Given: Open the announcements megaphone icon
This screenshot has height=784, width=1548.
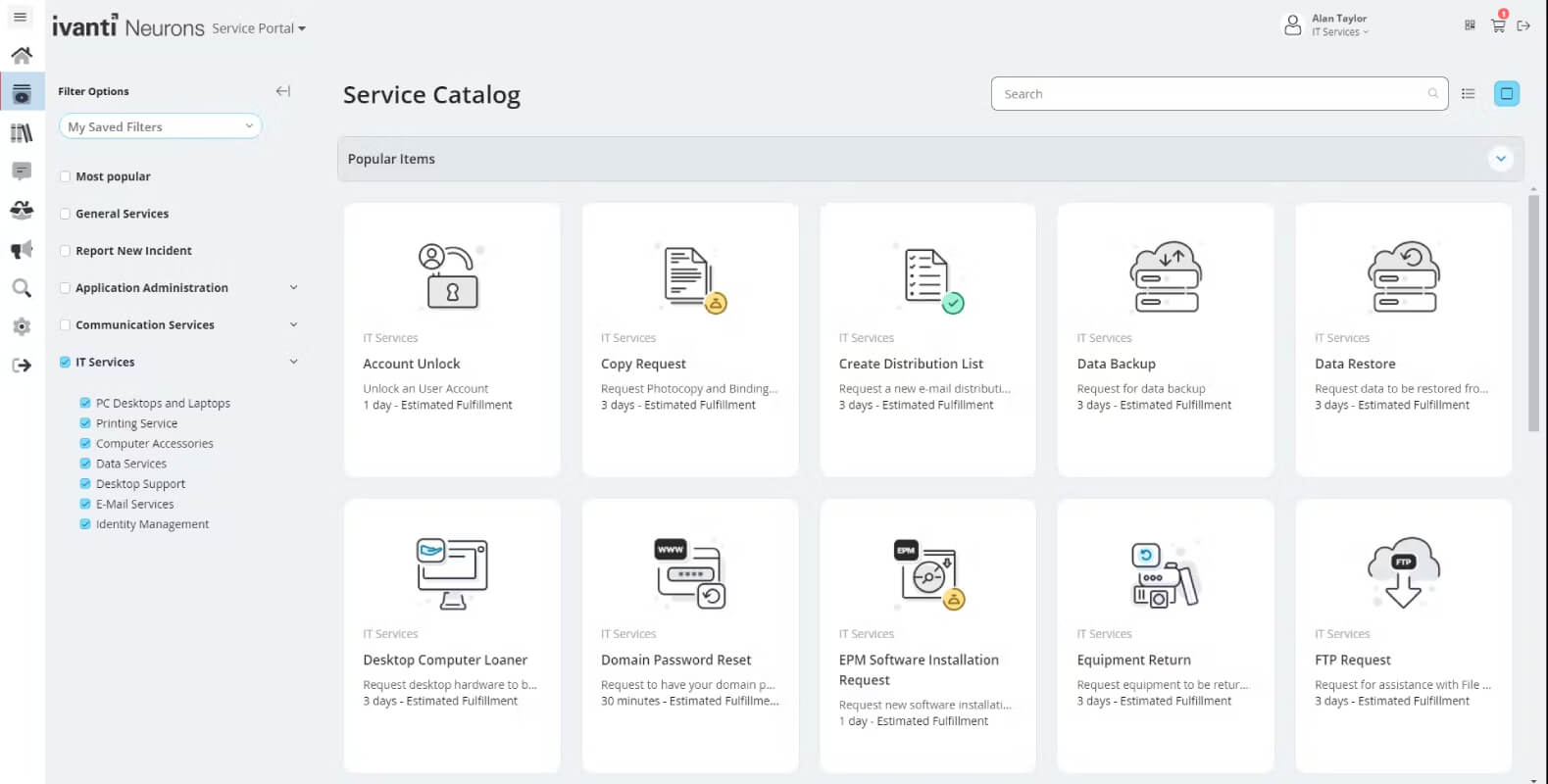Looking at the screenshot, I should [22, 250].
